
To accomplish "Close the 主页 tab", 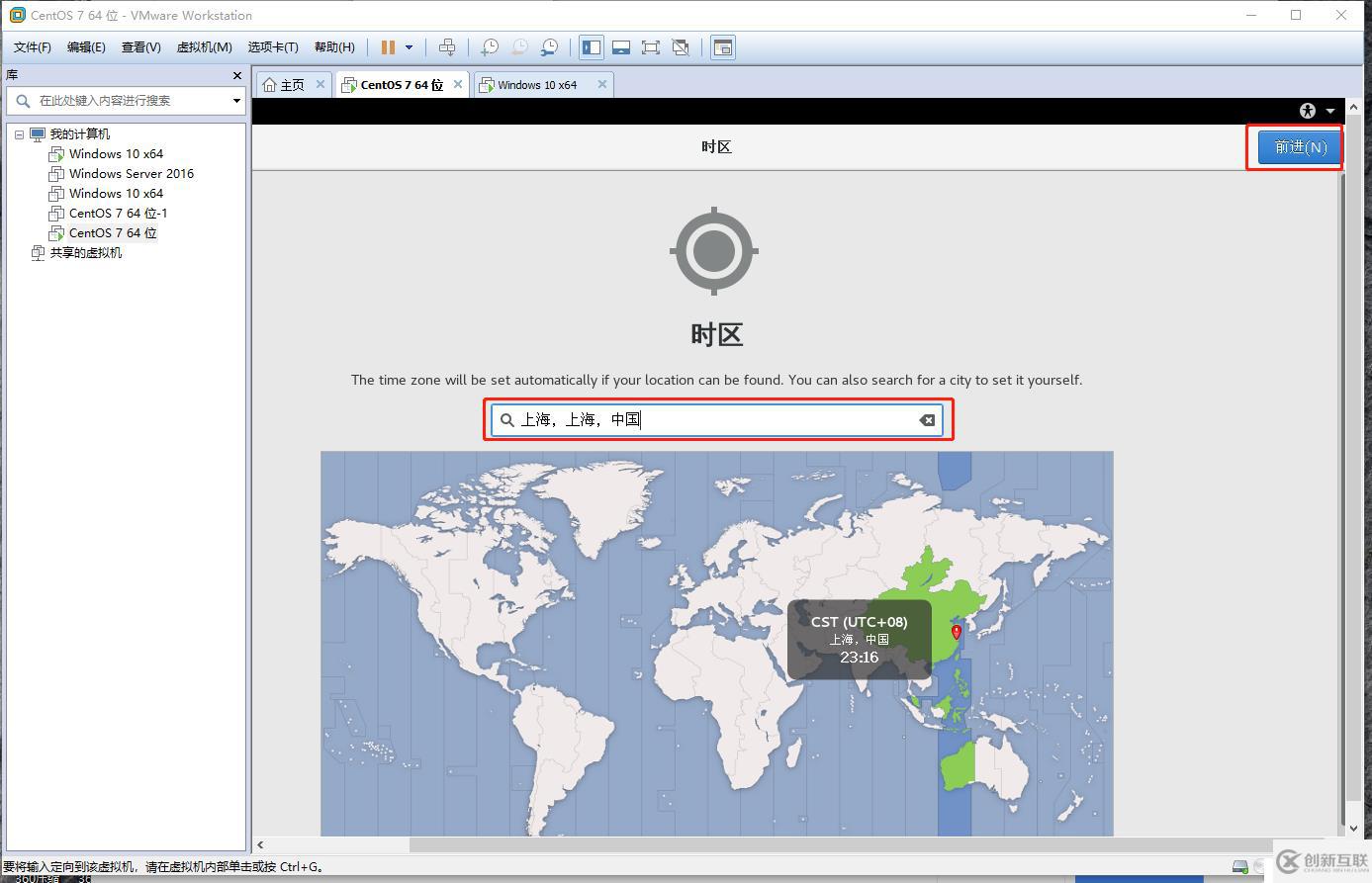I will pyautogui.click(x=320, y=84).
